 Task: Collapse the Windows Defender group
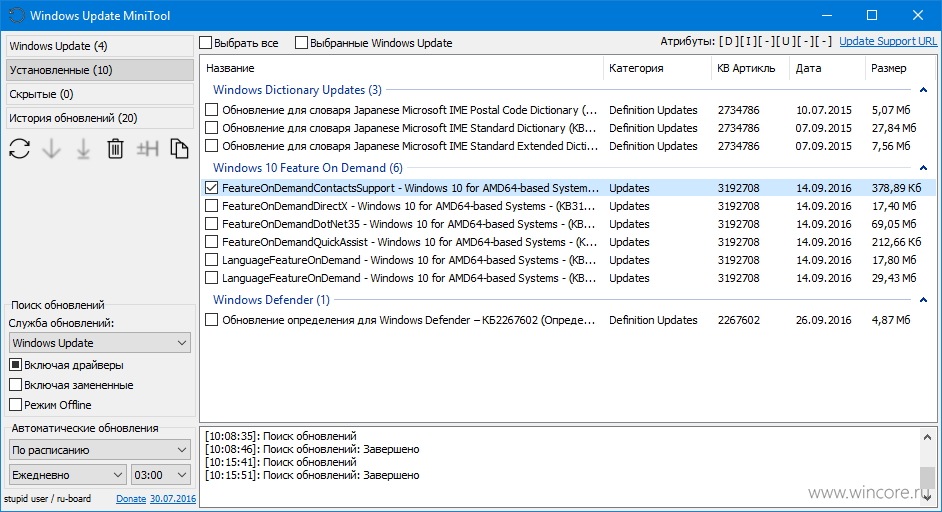pos(923,300)
